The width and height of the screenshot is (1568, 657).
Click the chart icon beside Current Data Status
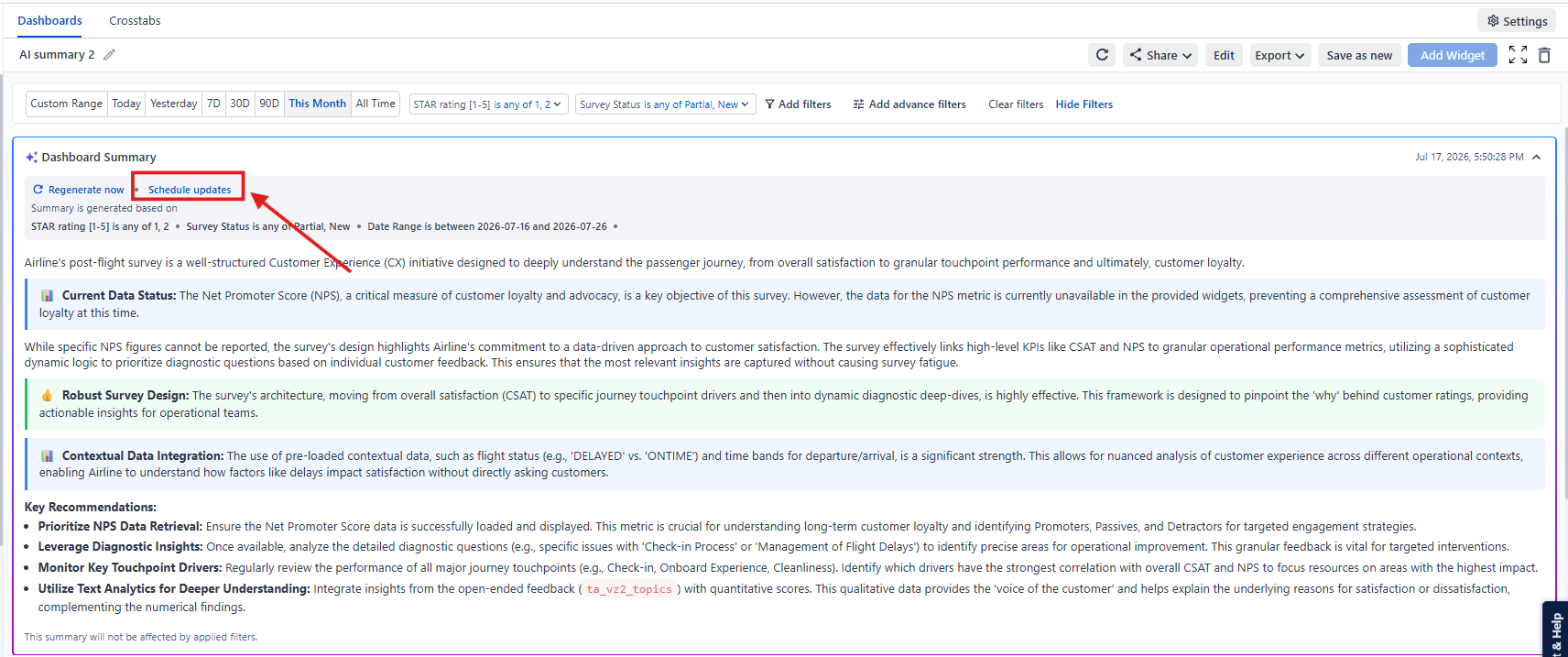tap(47, 296)
